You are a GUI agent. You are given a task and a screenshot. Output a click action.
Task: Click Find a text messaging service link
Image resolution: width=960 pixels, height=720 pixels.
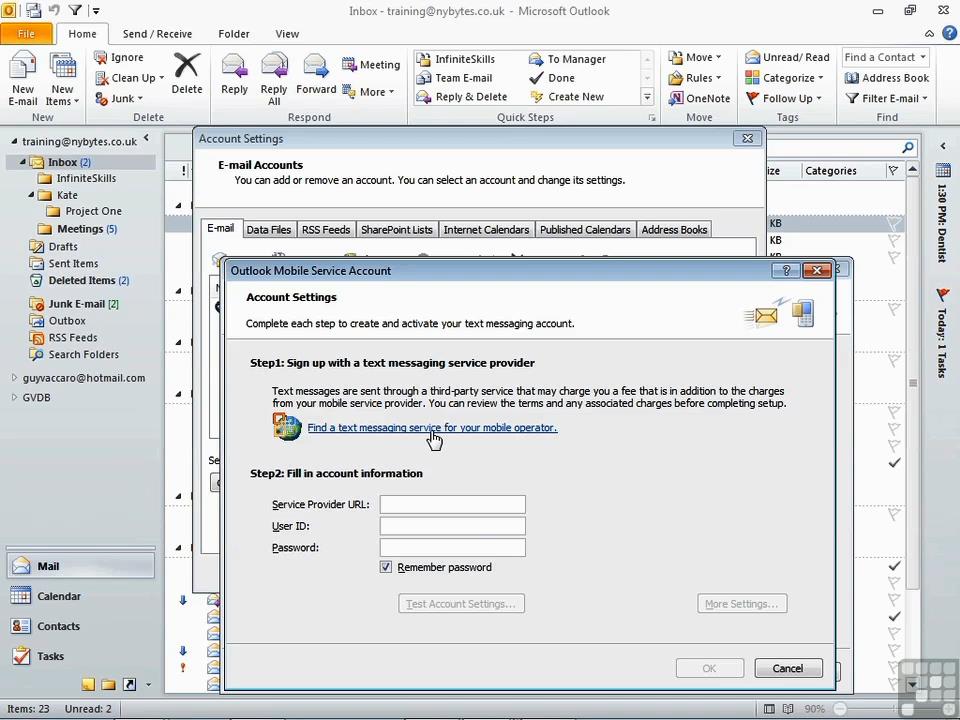tap(432, 427)
